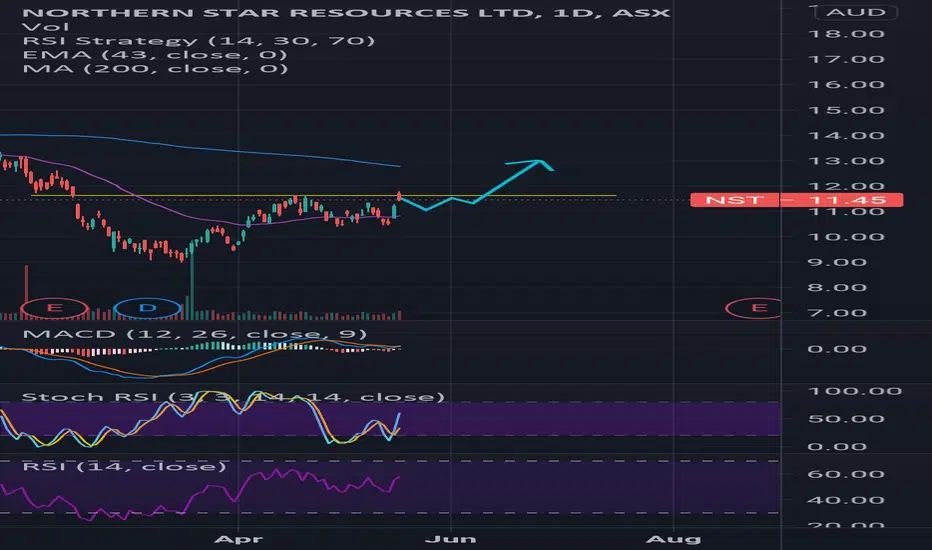Click the NST 11.45 price label

point(796,200)
